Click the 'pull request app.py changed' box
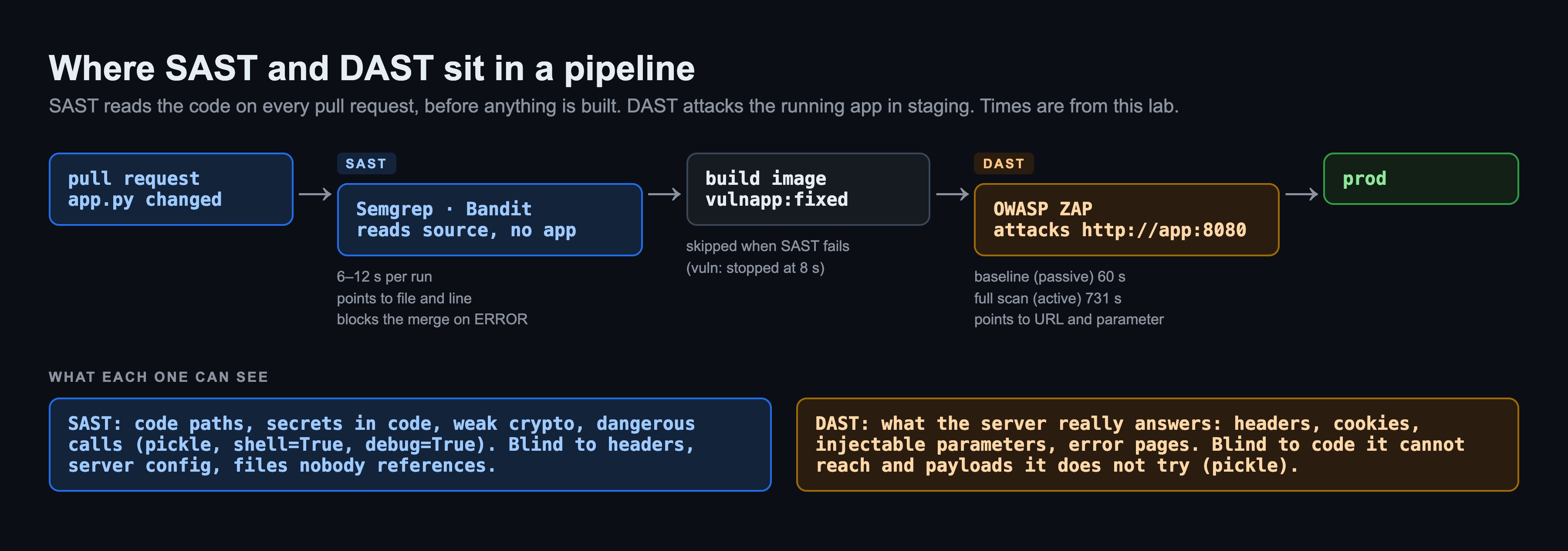Screen dimensions: 1568x551 [171, 189]
